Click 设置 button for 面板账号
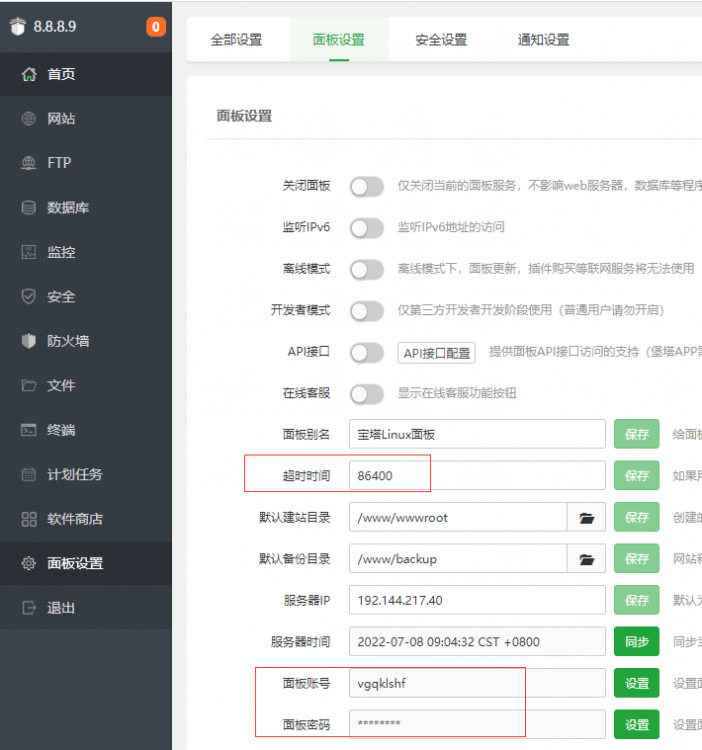Viewport: 702px width, 750px height. click(x=636, y=683)
